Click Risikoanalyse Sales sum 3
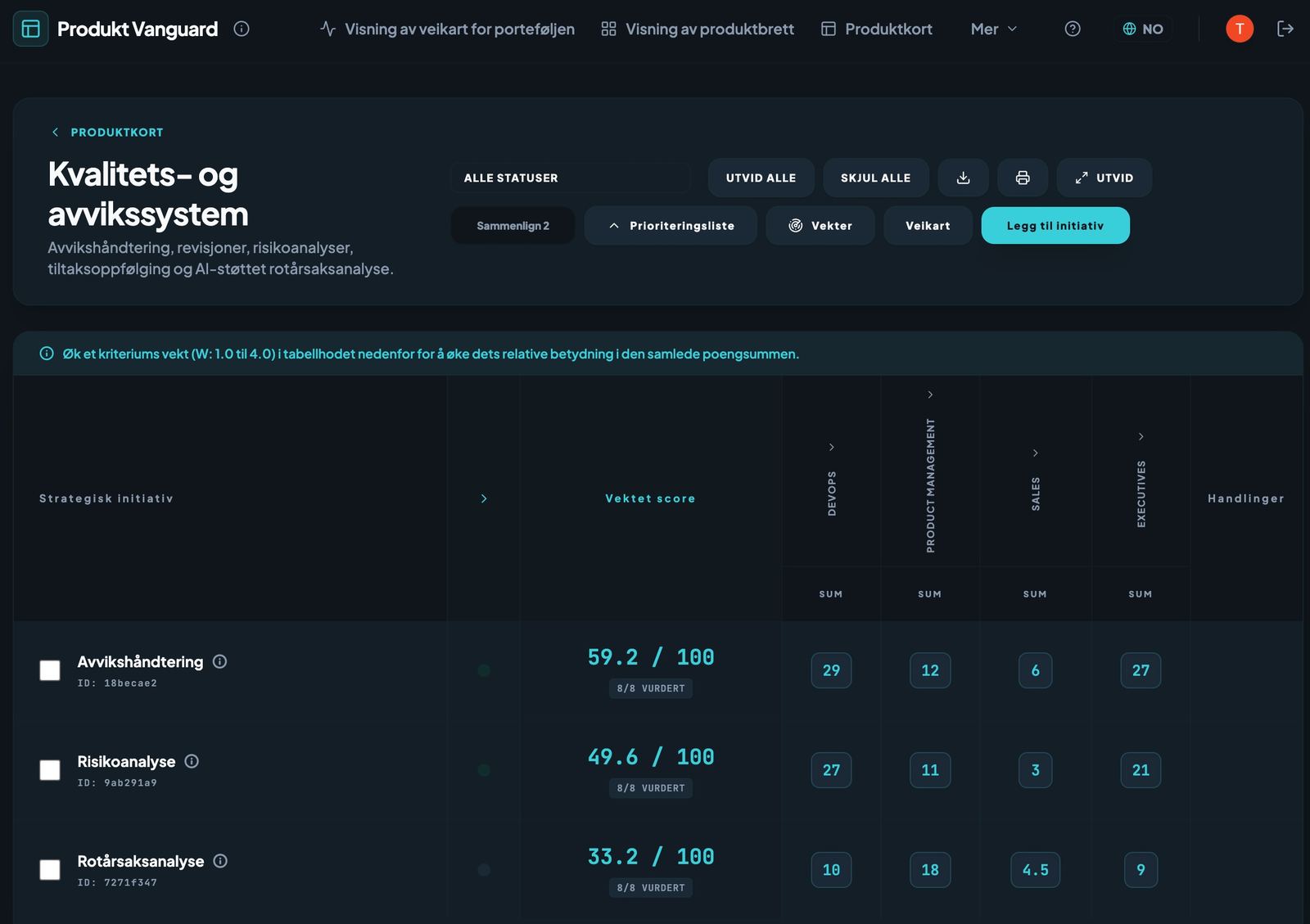 point(1035,770)
